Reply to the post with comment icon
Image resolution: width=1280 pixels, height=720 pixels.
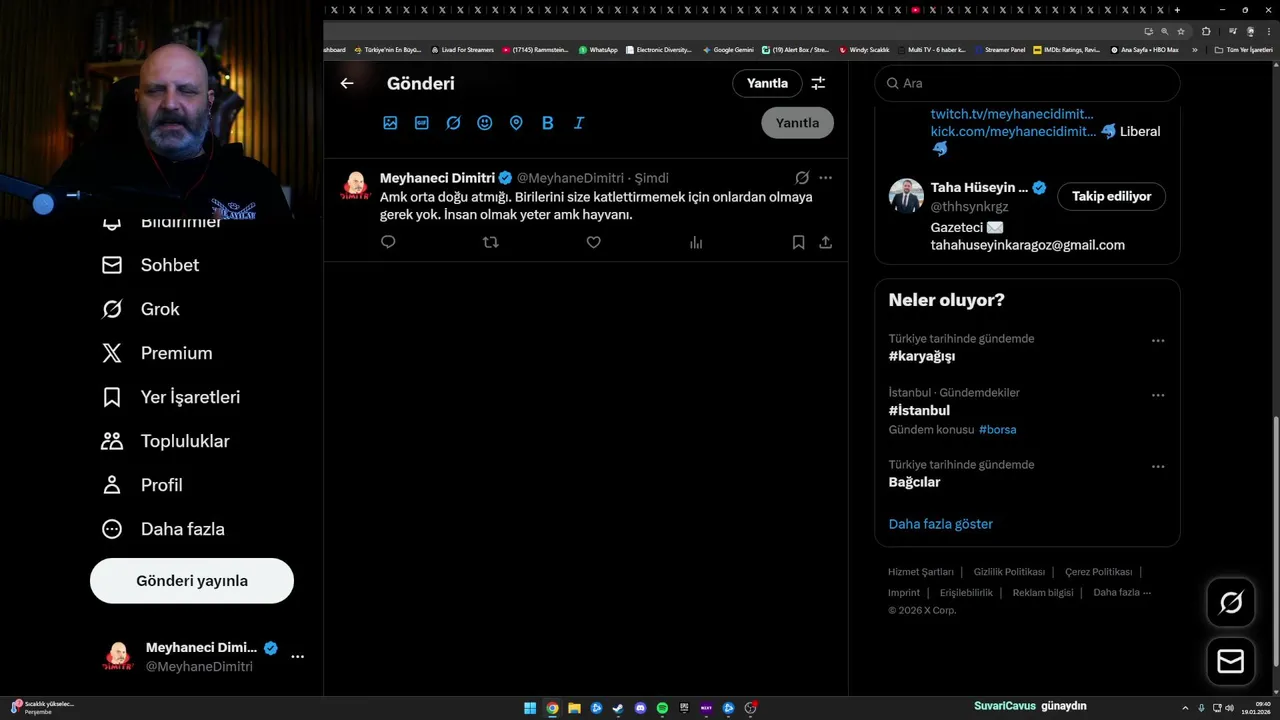(x=388, y=242)
